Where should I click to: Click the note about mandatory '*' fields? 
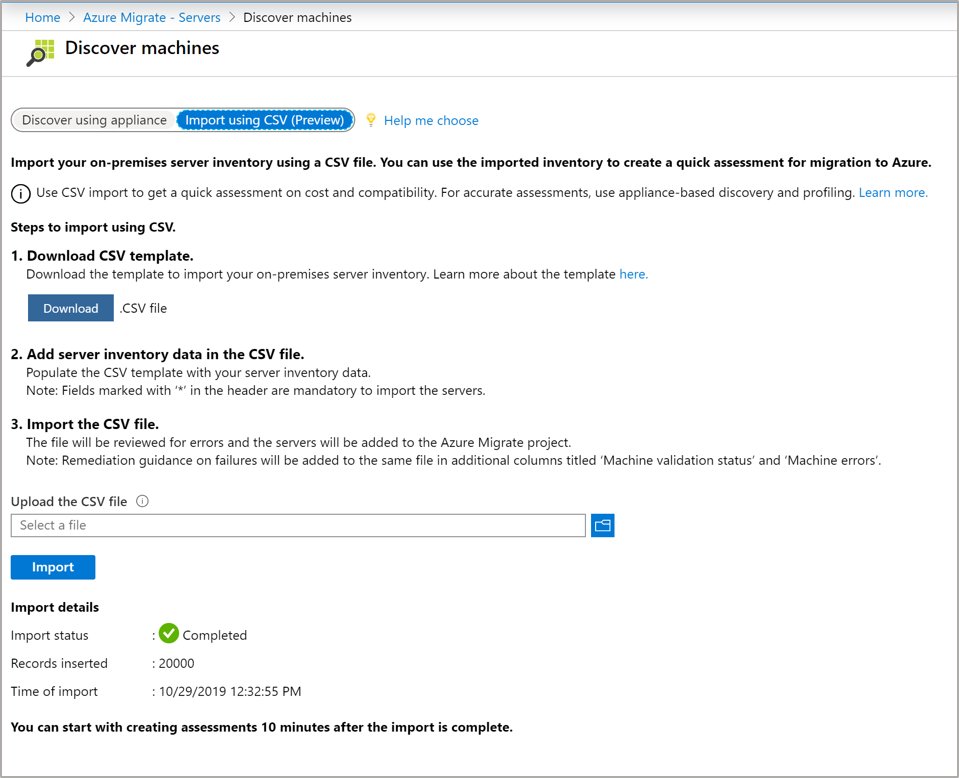click(256, 390)
